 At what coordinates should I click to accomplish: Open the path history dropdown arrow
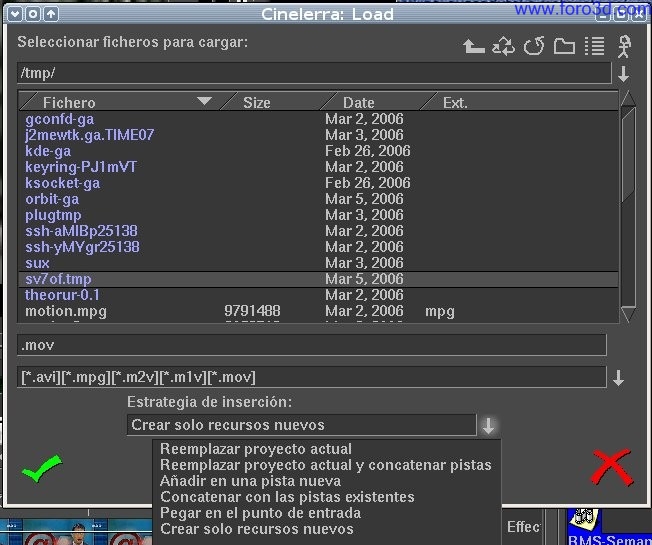tap(623, 74)
